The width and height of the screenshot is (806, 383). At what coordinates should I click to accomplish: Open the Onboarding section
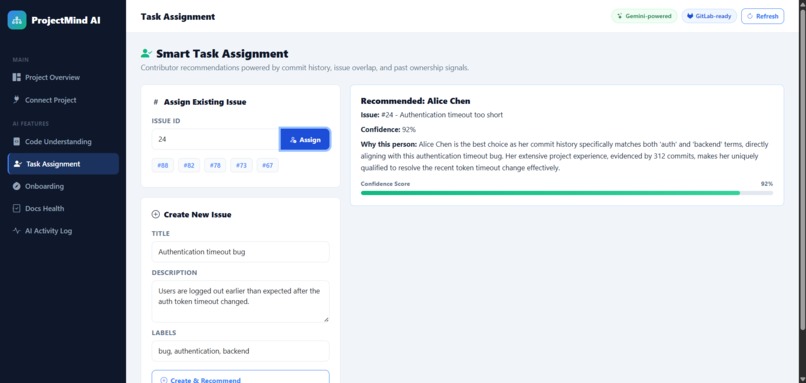[63, 186]
